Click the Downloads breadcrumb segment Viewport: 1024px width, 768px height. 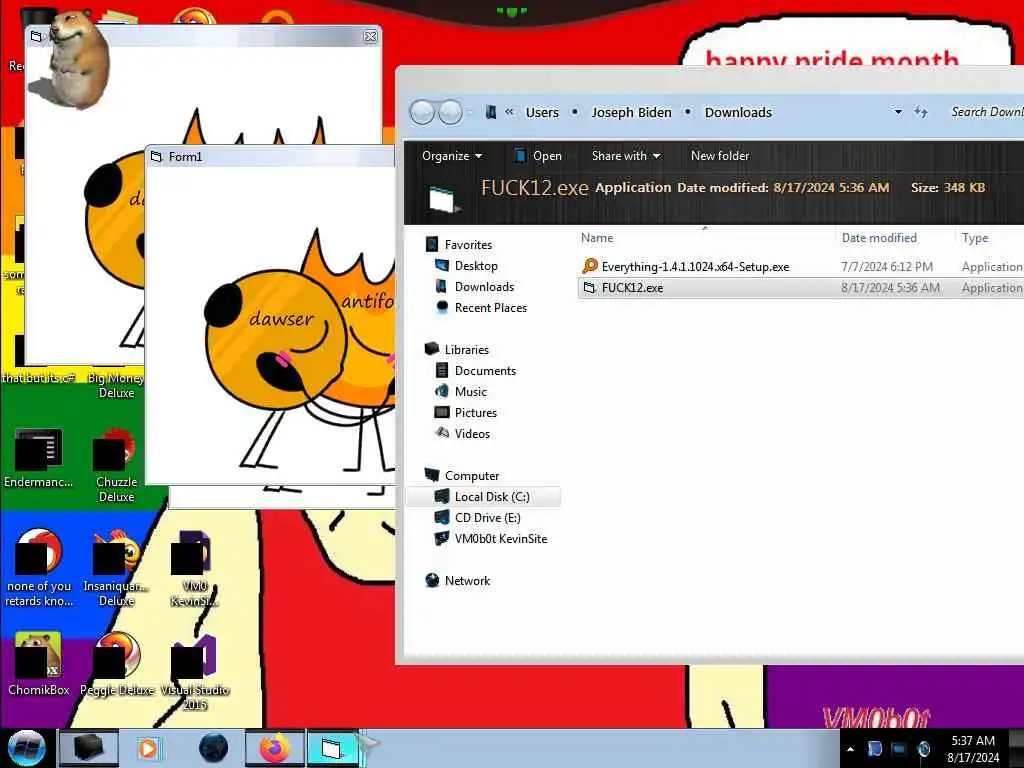[738, 112]
